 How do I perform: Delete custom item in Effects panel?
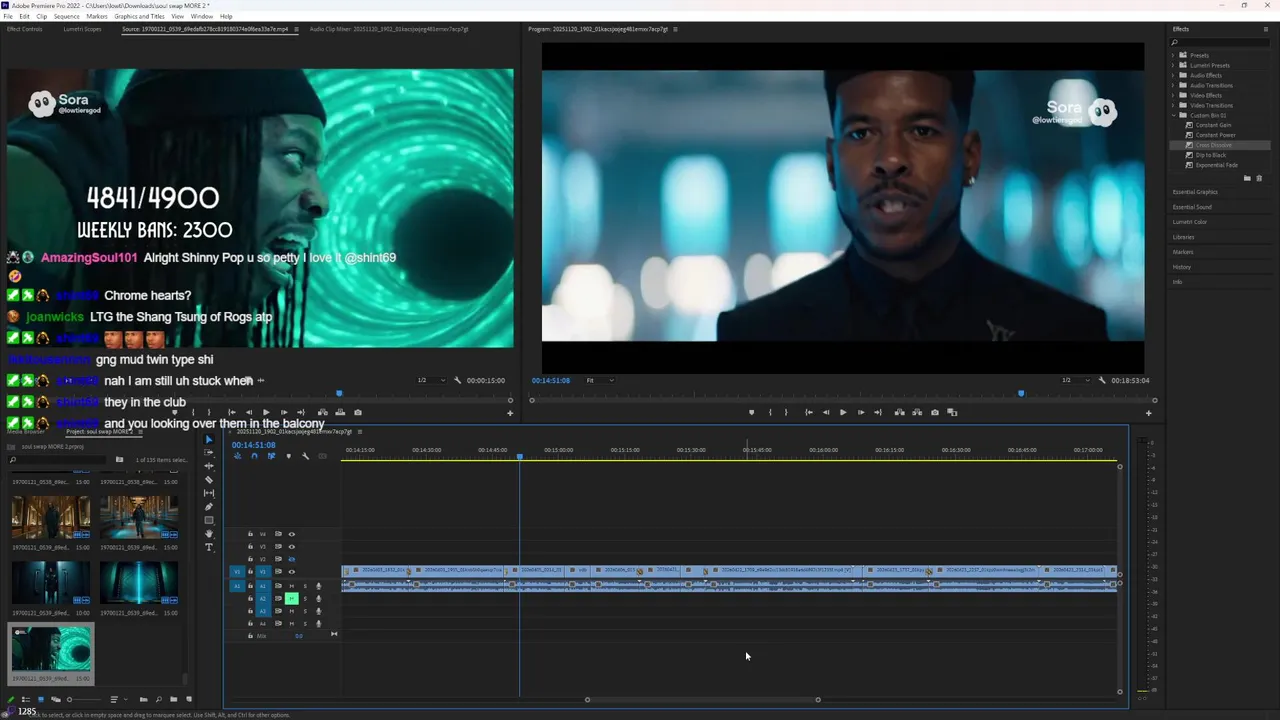coord(1259,178)
